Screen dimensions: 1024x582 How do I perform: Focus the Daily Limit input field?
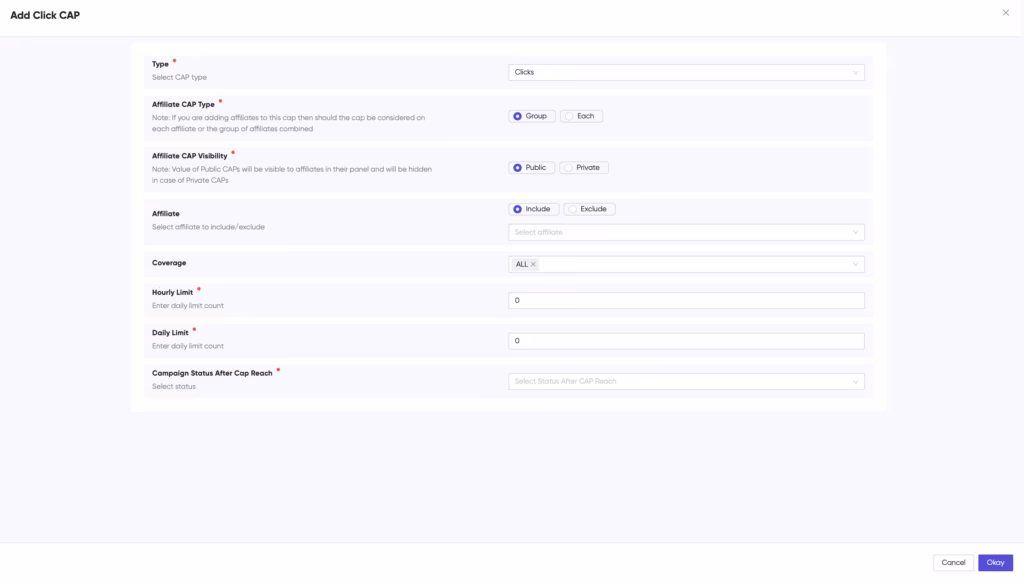(686, 341)
